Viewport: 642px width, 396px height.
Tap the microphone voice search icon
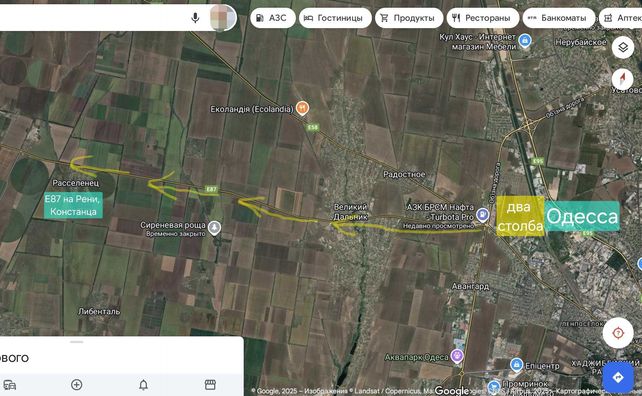point(195,18)
